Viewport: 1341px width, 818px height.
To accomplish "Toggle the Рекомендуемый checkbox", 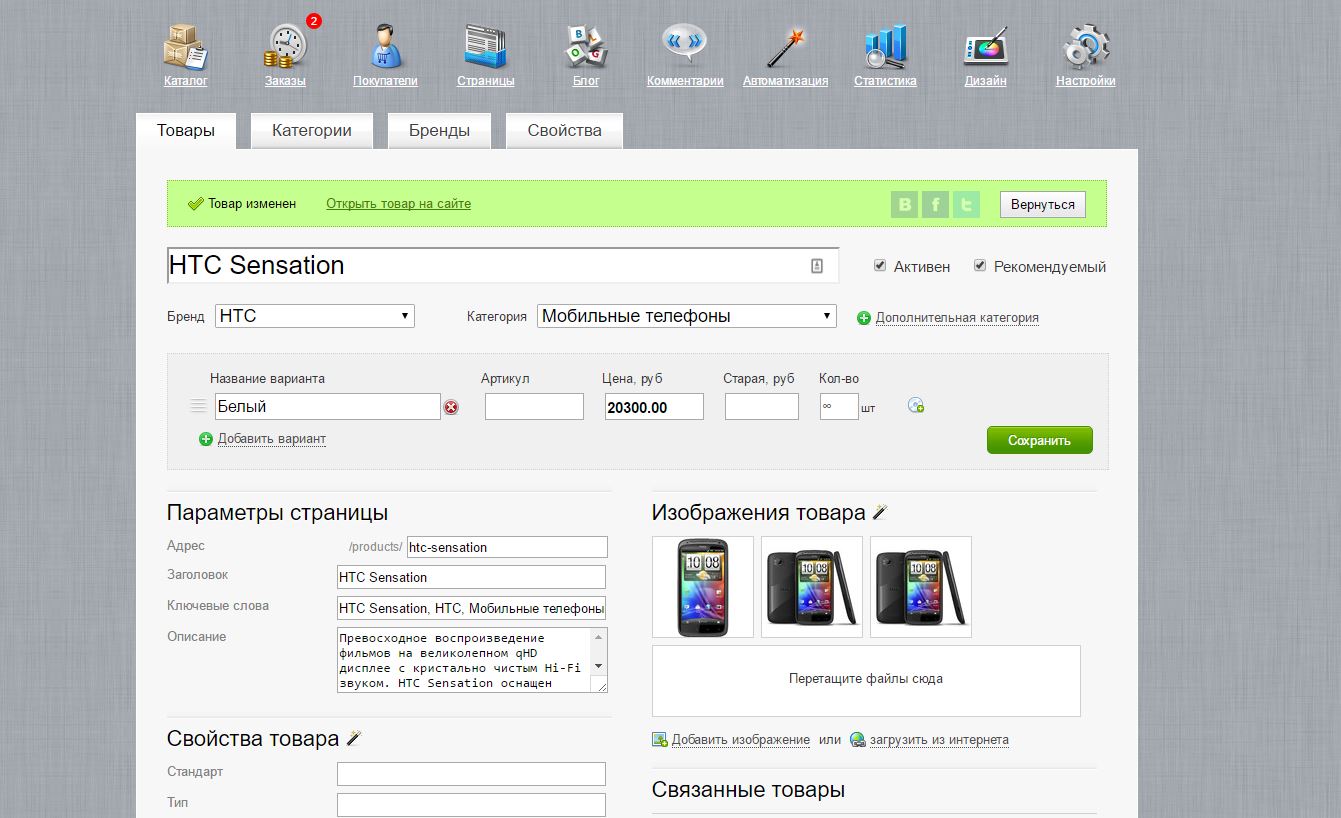I will (980, 266).
